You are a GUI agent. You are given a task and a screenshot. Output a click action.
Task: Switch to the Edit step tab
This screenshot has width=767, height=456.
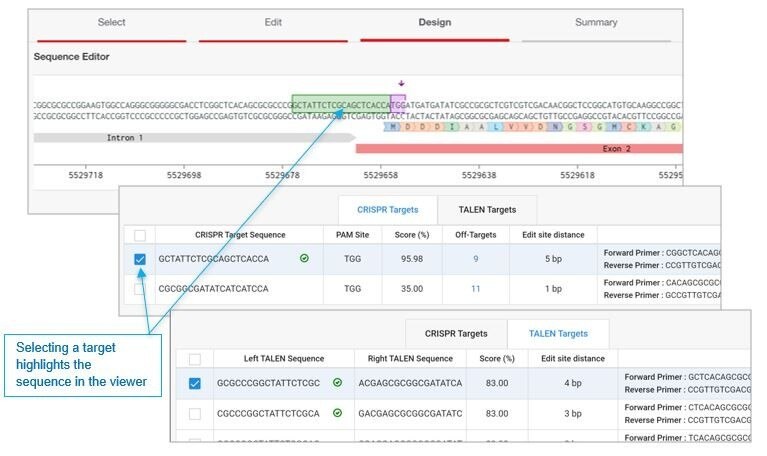pos(273,22)
